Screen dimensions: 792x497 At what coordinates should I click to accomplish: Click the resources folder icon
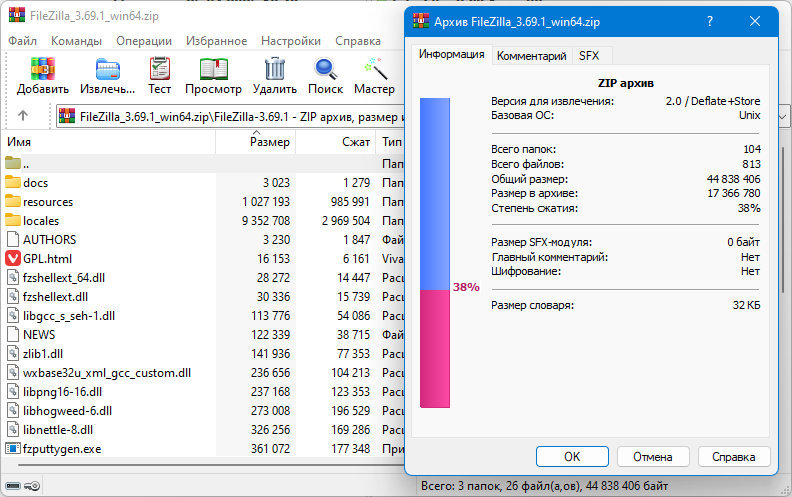pos(13,201)
